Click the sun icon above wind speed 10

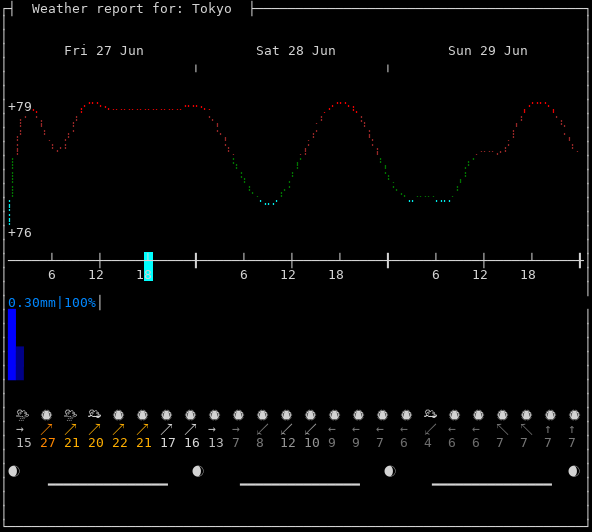click(x=310, y=415)
